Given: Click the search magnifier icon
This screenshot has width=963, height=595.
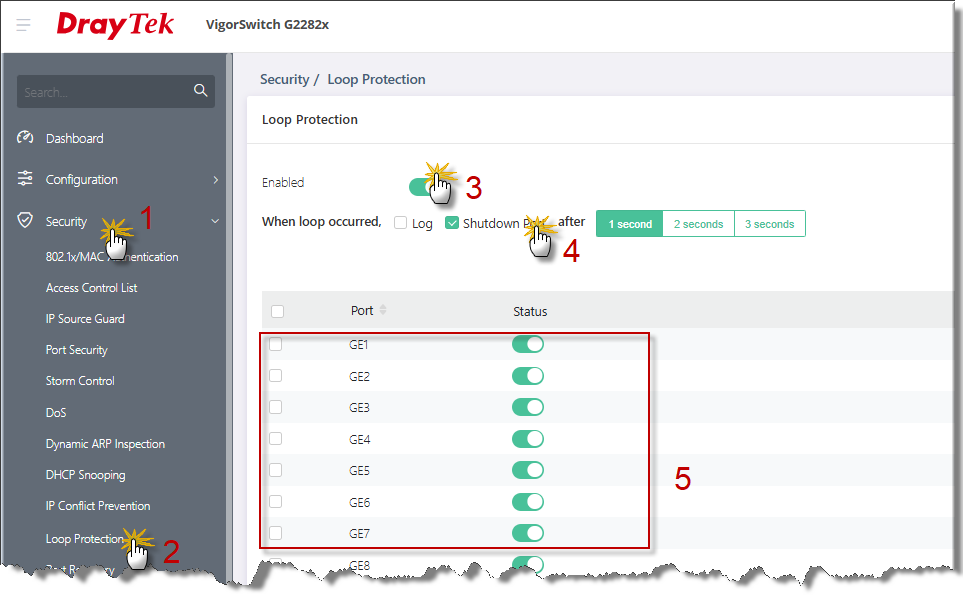Looking at the screenshot, I should [200, 91].
